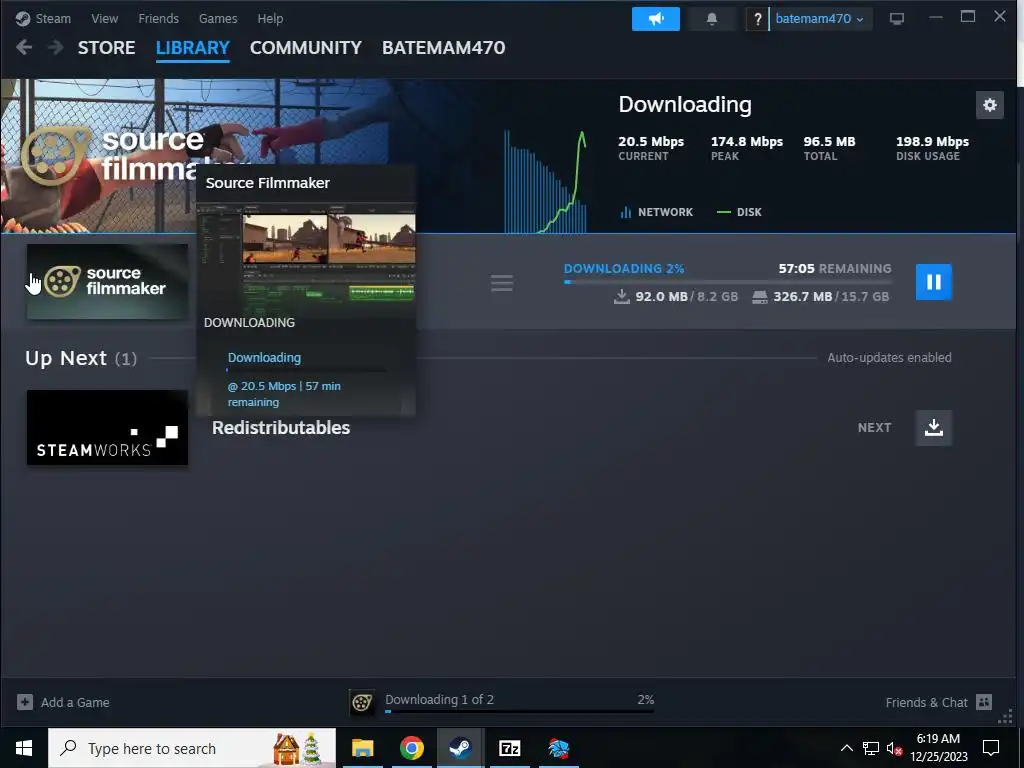Image resolution: width=1024 pixels, height=768 pixels.
Task: Open the notifications bell
Action: [x=712, y=19]
